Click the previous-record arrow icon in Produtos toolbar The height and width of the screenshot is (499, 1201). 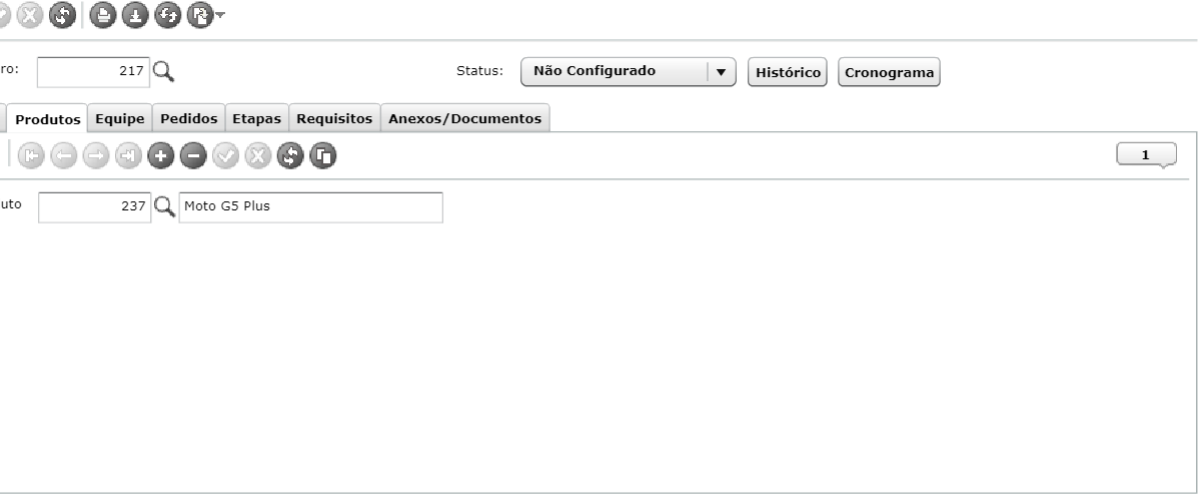coord(64,155)
